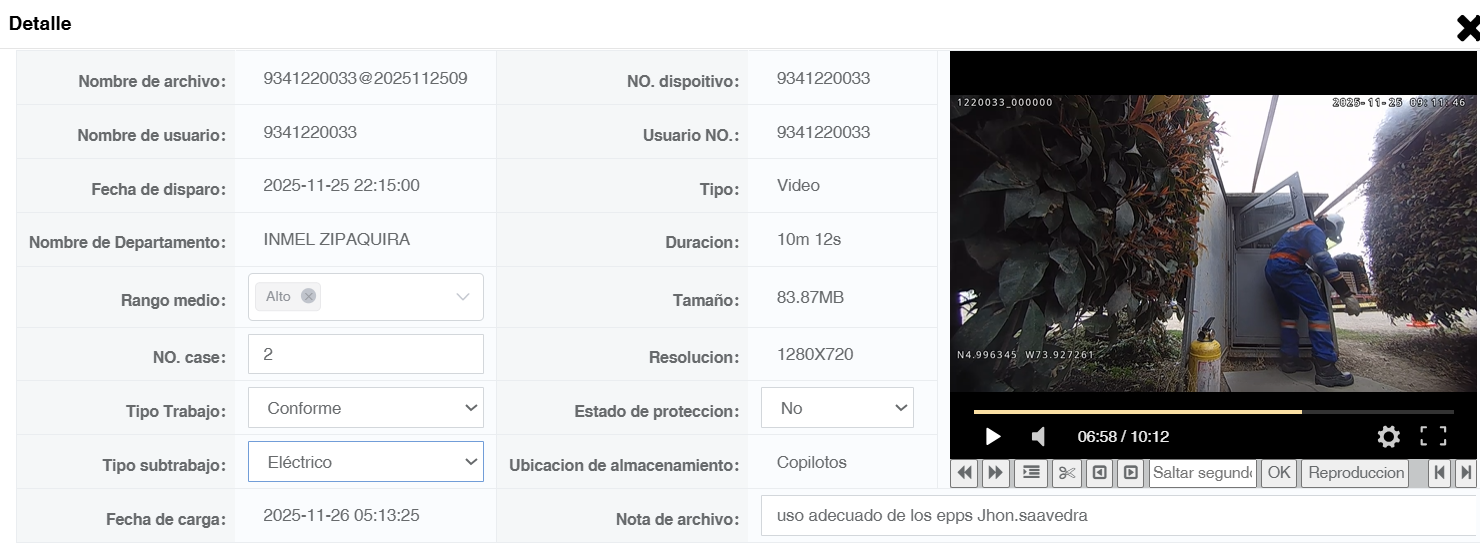1480x550 pixels.
Task: Click the resolution value 1280X720
Action: coord(815,354)
